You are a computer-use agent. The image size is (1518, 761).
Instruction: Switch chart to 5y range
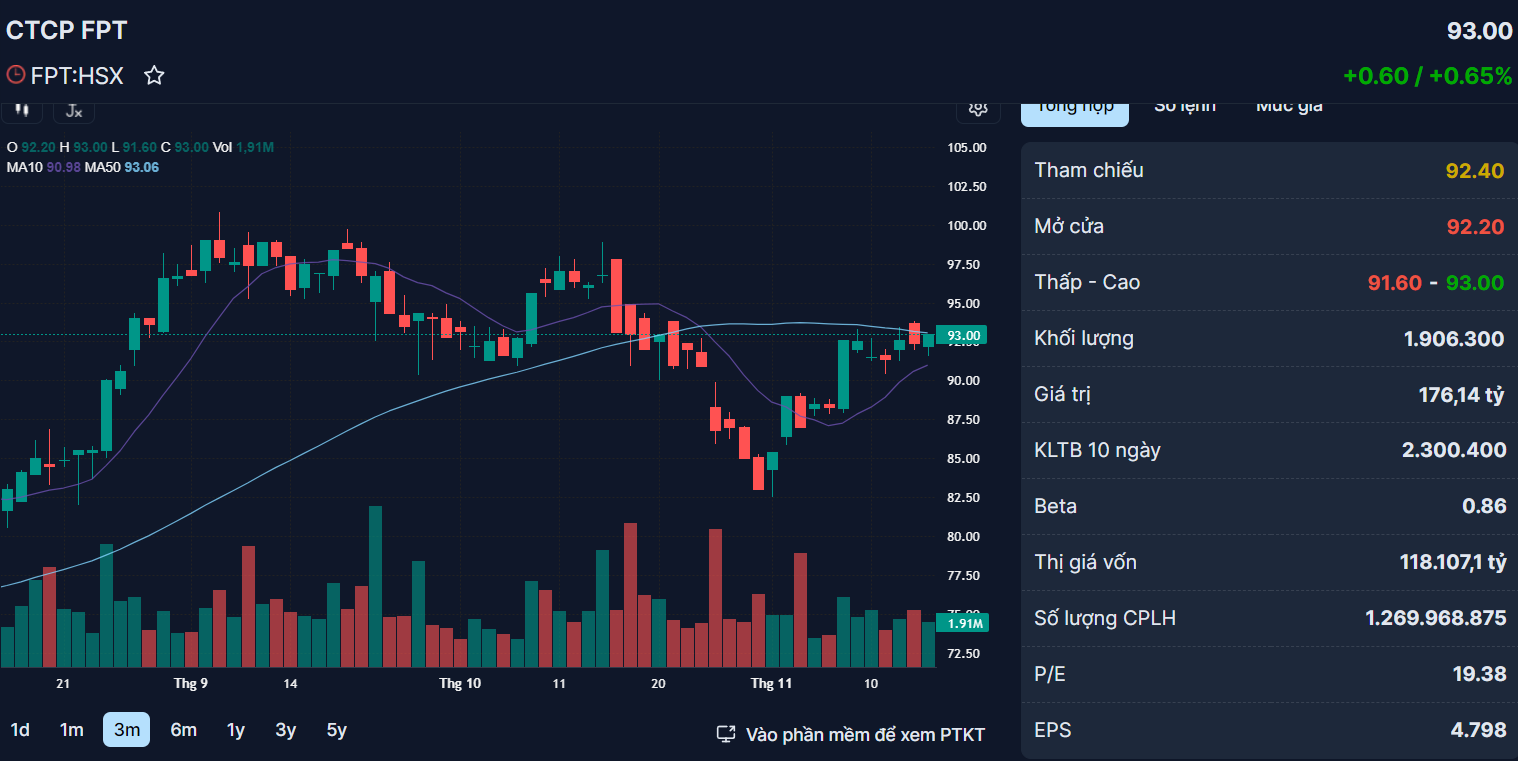(x=337, y=730)
